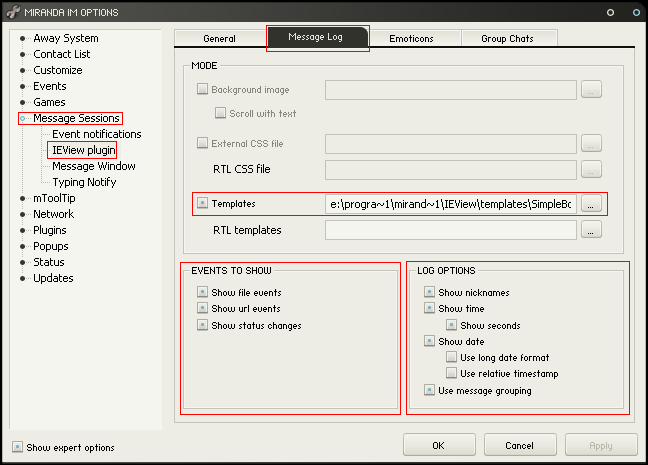Confirm with the OK button
Viewport: 648px width, 465px height.
coord(439,445)
